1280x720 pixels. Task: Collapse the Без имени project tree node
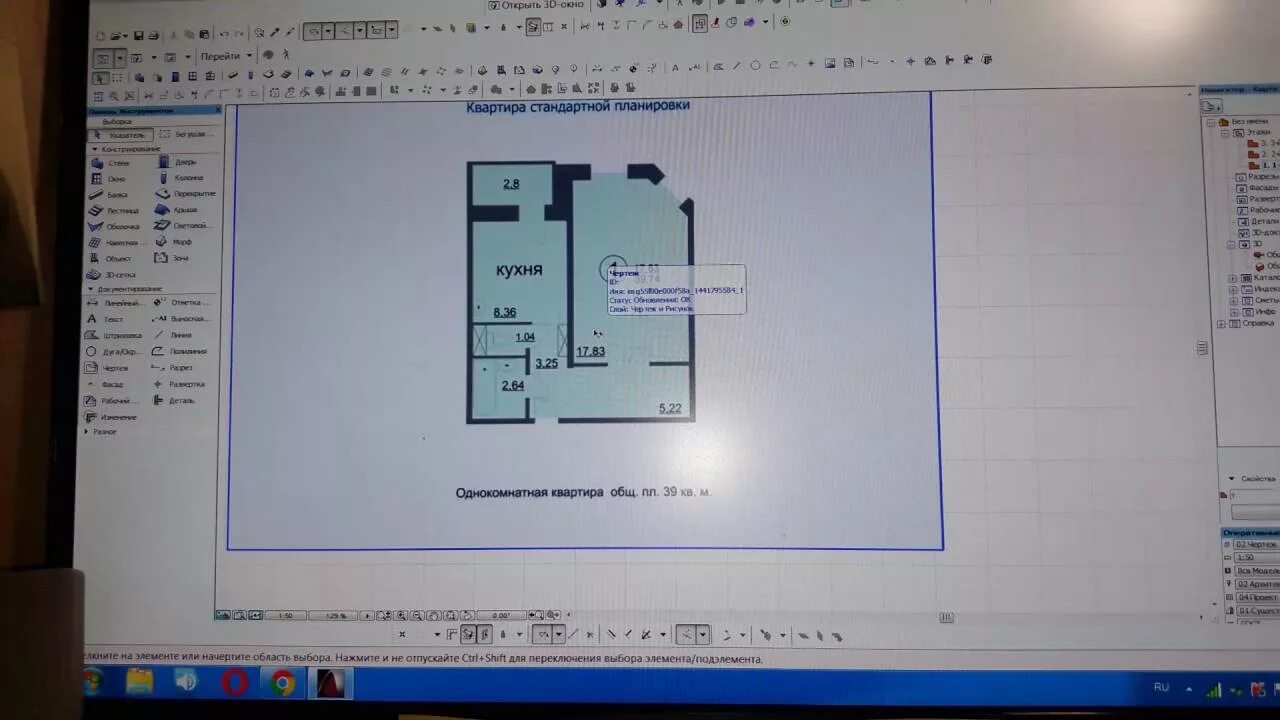1210,122
